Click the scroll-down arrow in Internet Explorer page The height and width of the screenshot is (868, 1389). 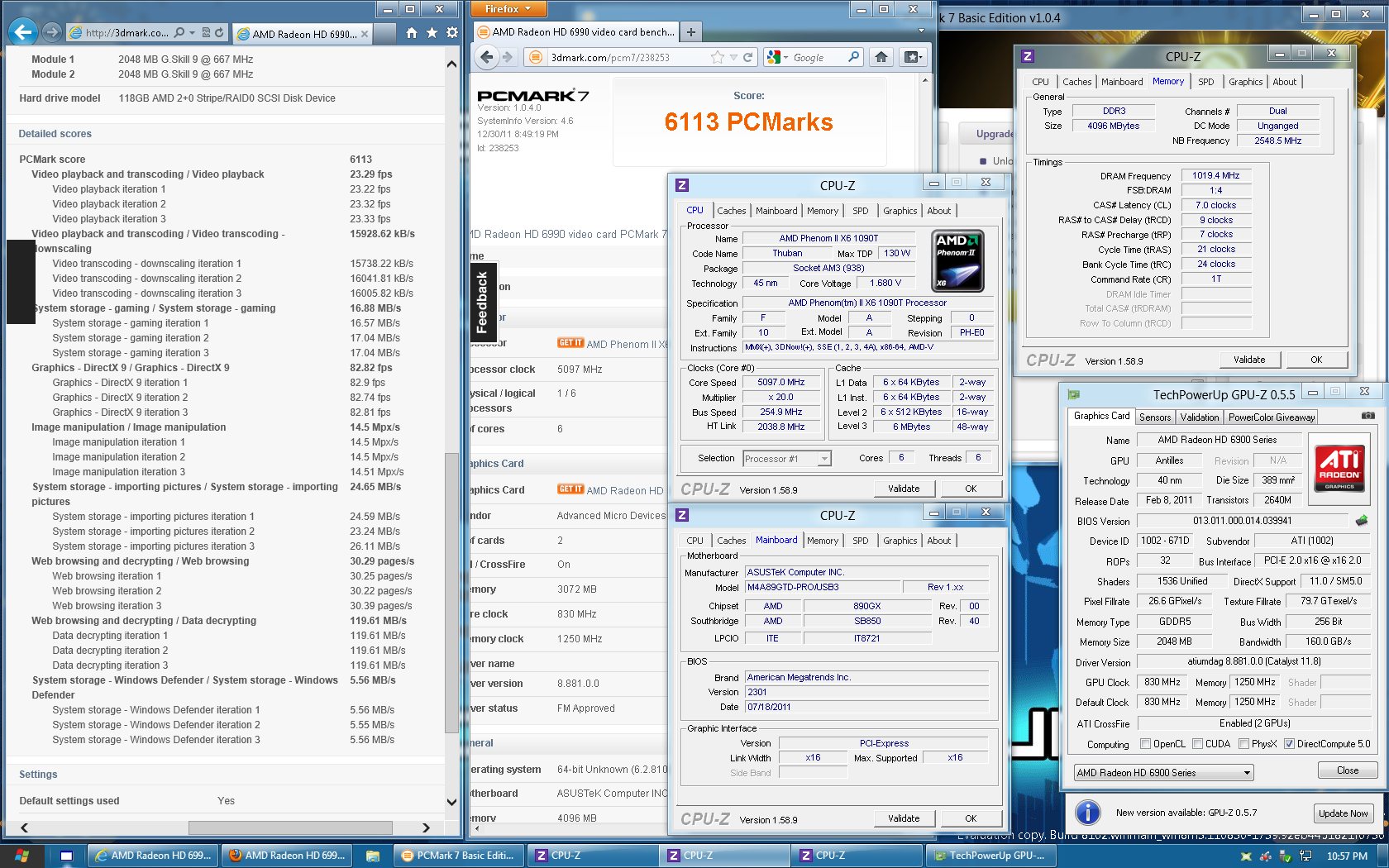click(451, 802)
